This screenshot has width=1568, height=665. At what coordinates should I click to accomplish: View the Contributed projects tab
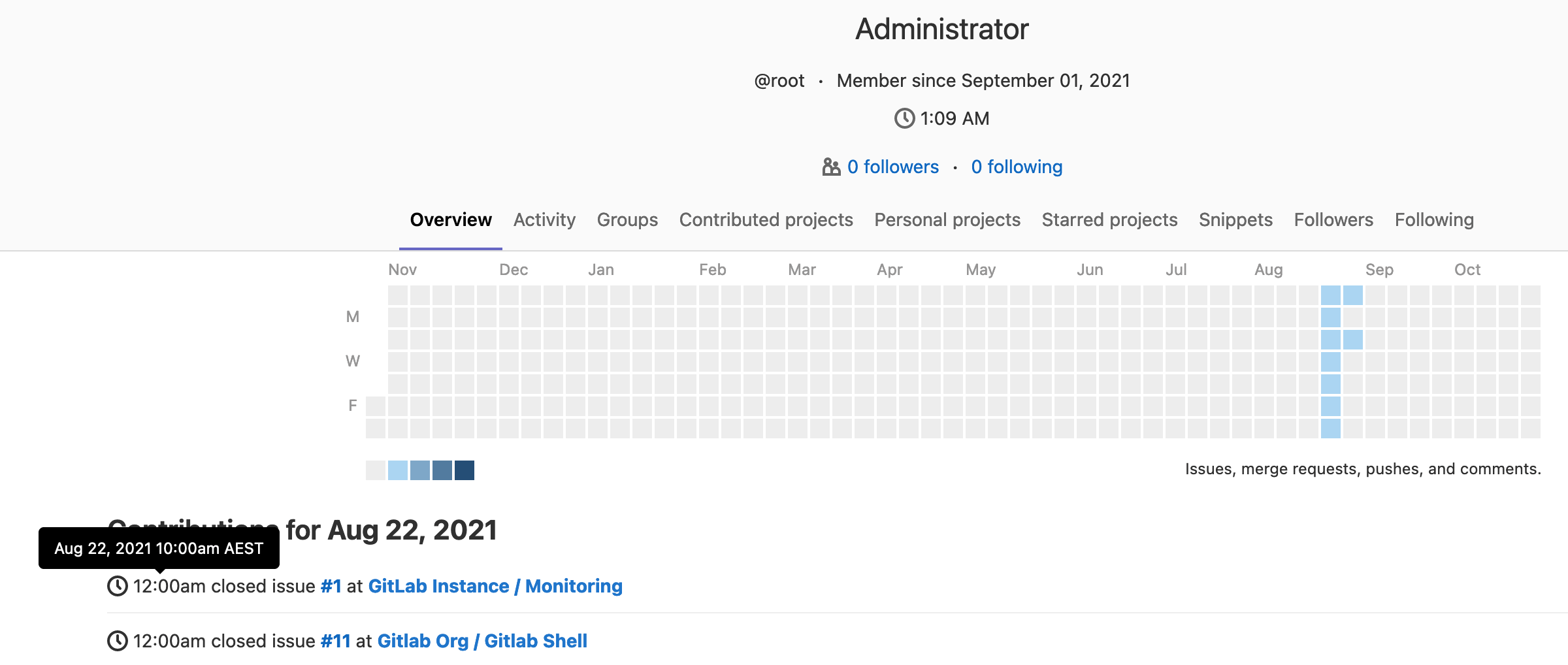tap(766, 219)
